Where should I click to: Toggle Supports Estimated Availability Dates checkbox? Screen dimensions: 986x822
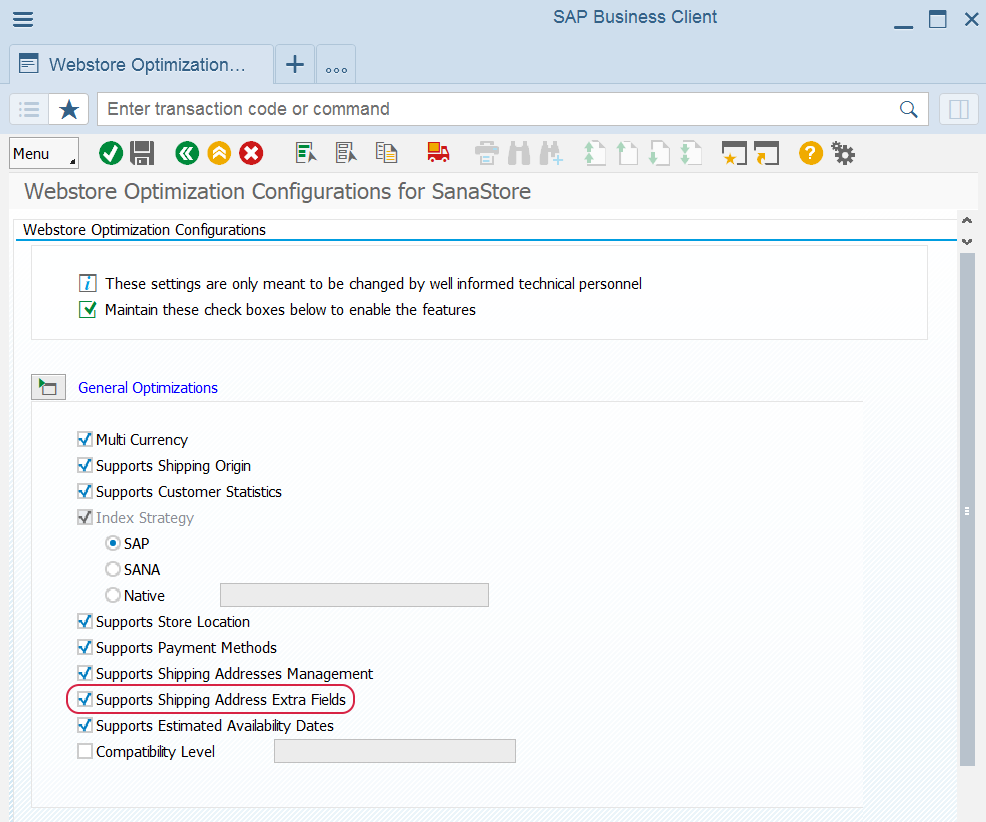coord(84,725)
